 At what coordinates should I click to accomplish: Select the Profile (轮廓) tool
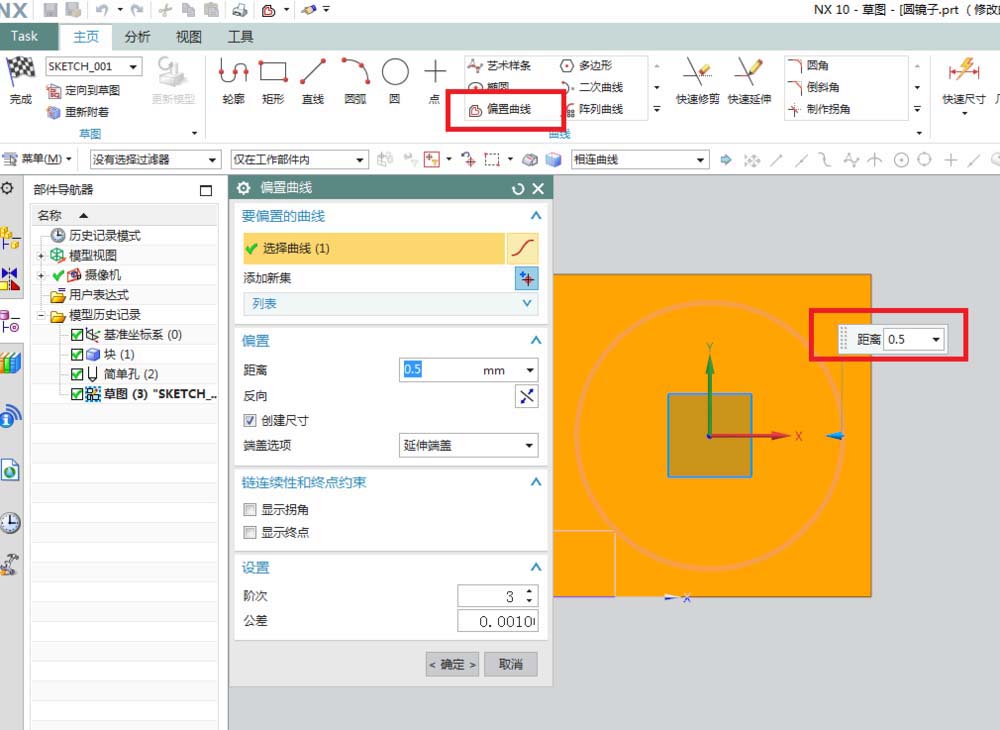(x=233, y=80)
